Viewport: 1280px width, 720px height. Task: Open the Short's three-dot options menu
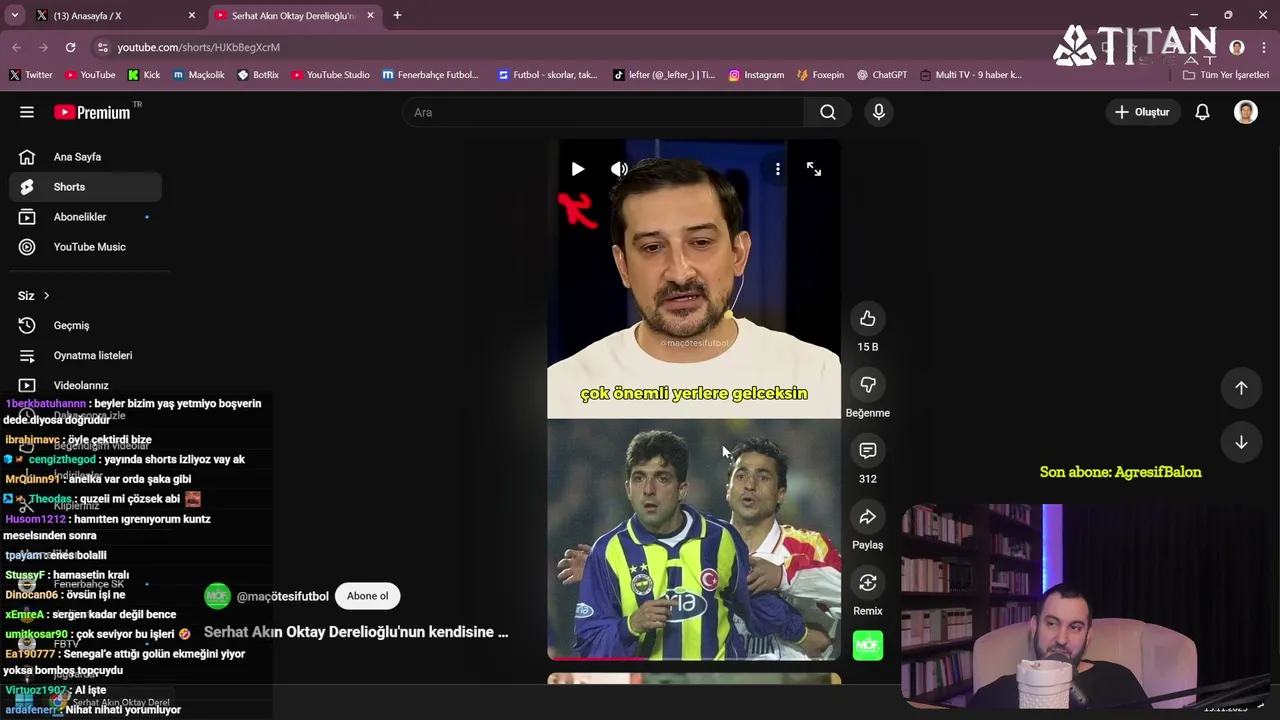tap(777, 169)
